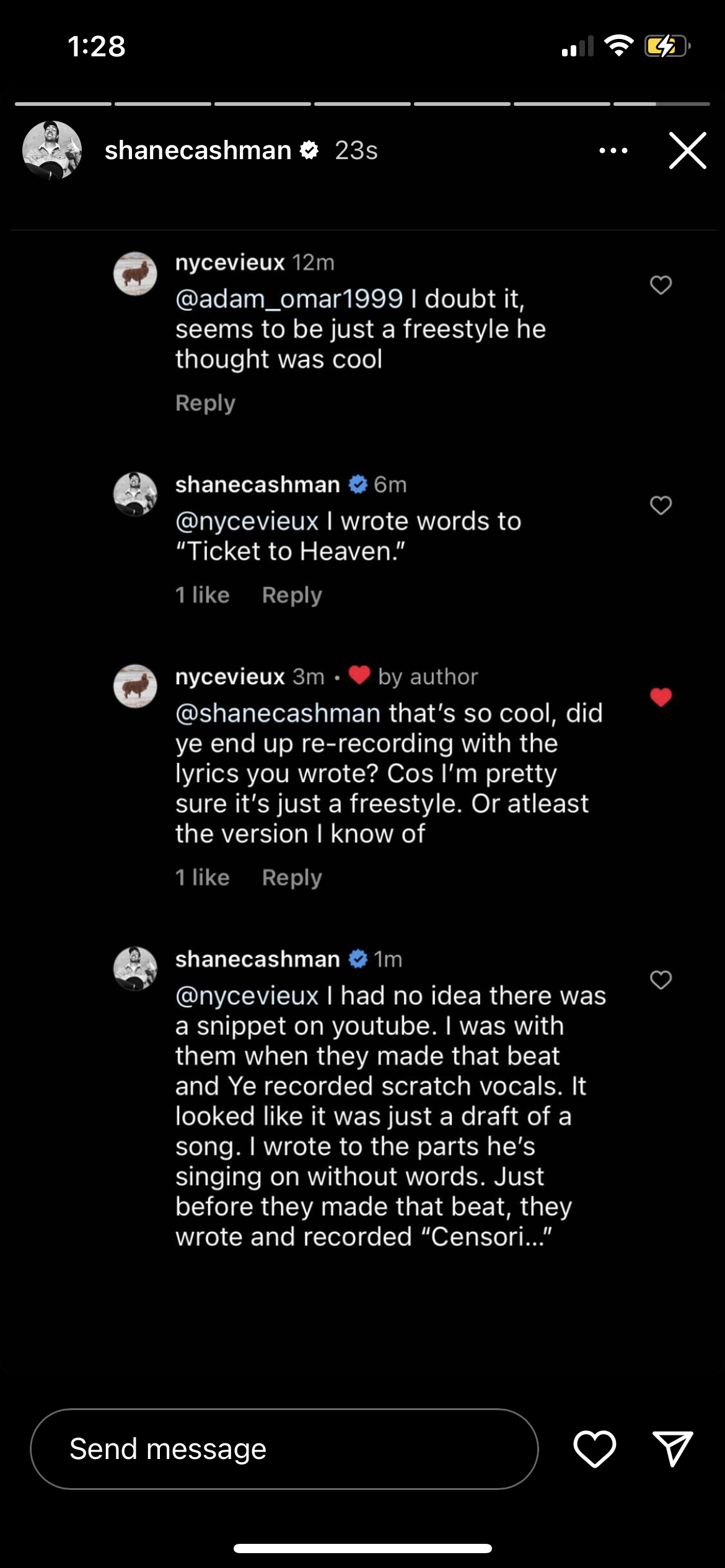Image resolution: width=725 pixels, height=1568 pixels.
Task: Like nycevieux's 12m comment with heart
Action: pyautogui.click(x=661, y=285)
